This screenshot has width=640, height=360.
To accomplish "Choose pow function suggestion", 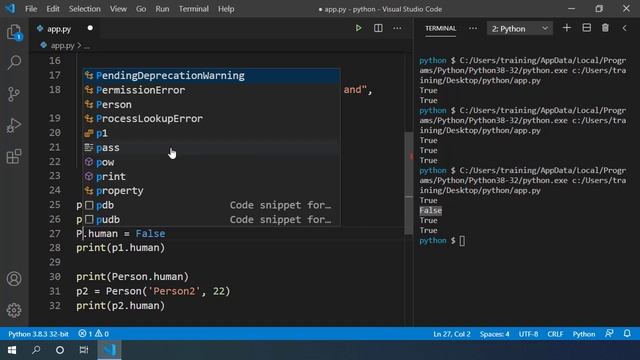I will 211,162.
